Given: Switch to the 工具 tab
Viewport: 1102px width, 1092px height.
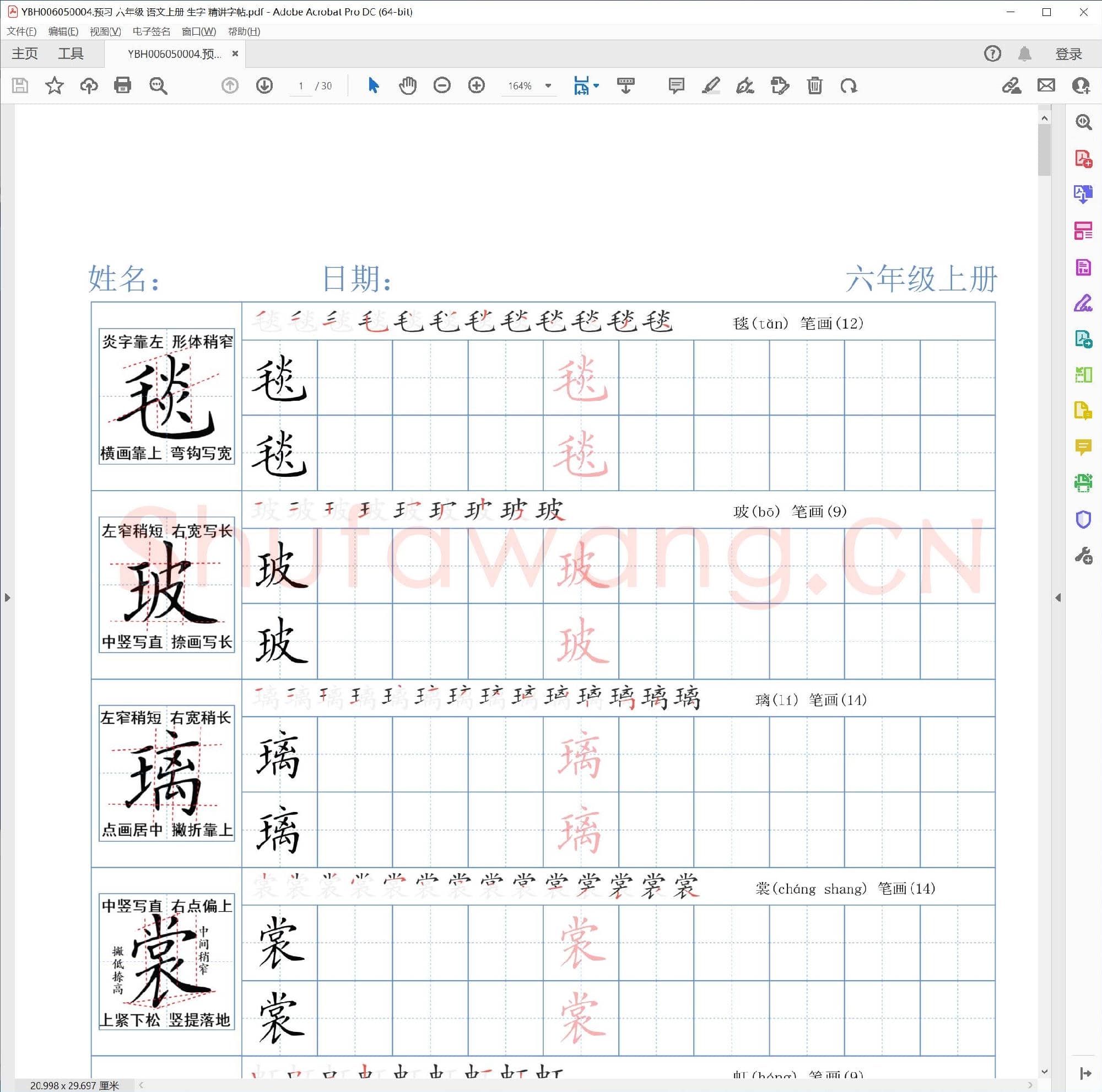Looking at the screenshot, I should [71, 53].
